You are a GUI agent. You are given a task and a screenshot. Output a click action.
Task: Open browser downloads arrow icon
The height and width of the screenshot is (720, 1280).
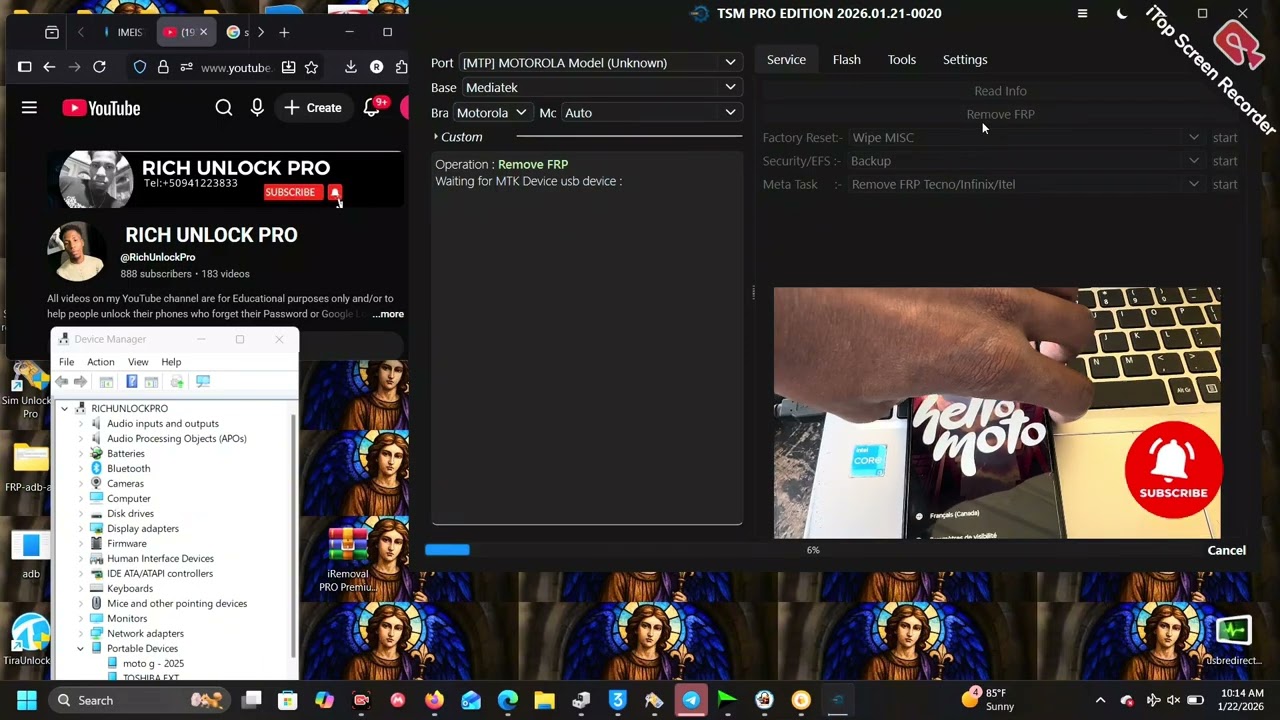click(x=350, y=67)
